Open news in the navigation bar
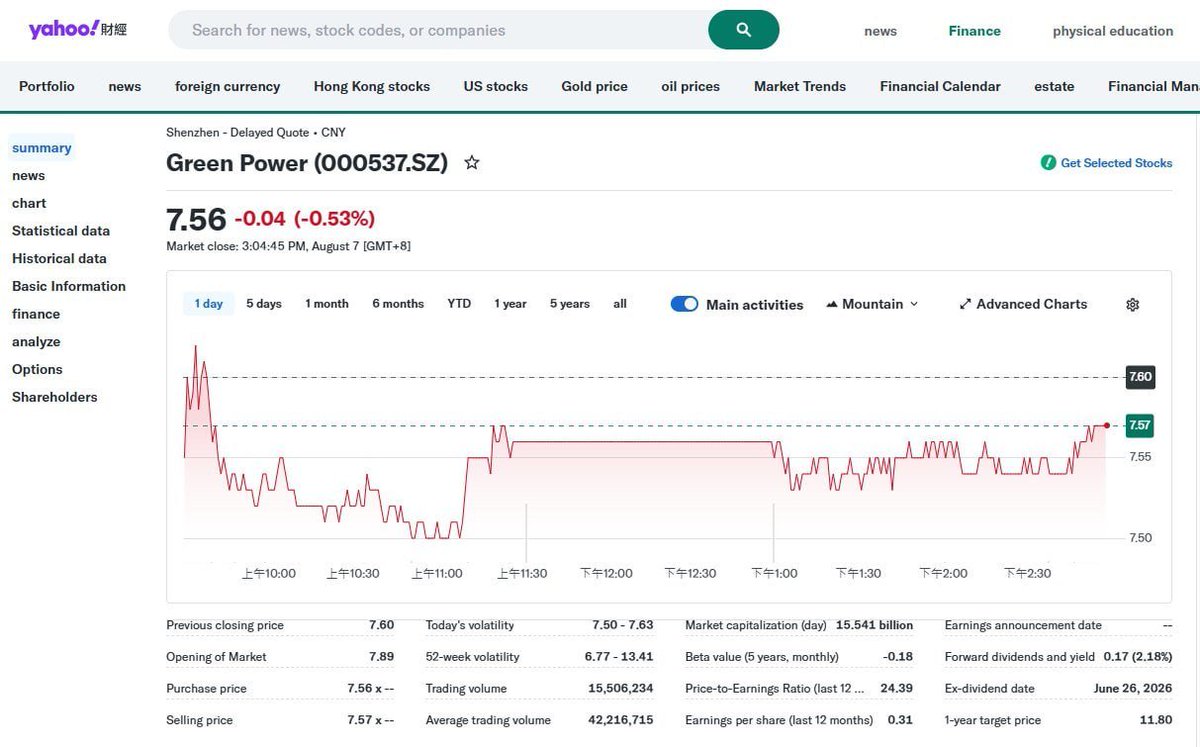Viewport: 1200px width, 747px height. tap(125, 86)
